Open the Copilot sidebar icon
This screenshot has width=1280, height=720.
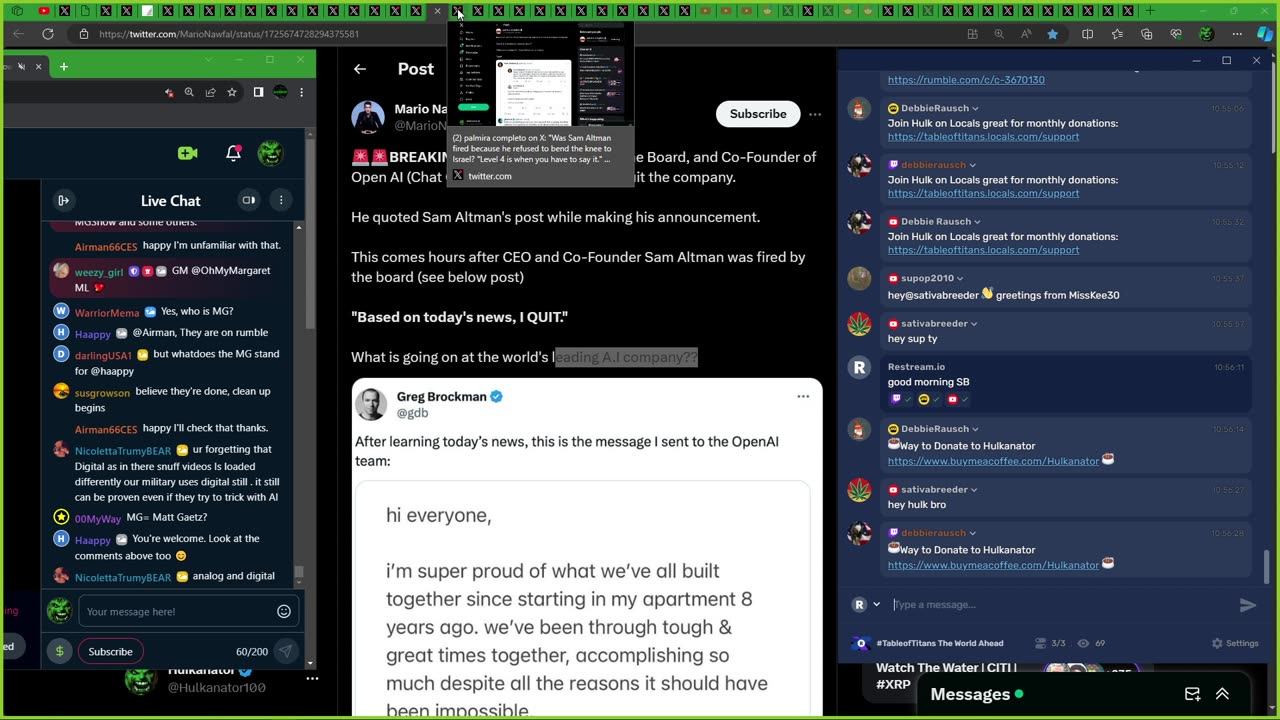click(1265, 34)
